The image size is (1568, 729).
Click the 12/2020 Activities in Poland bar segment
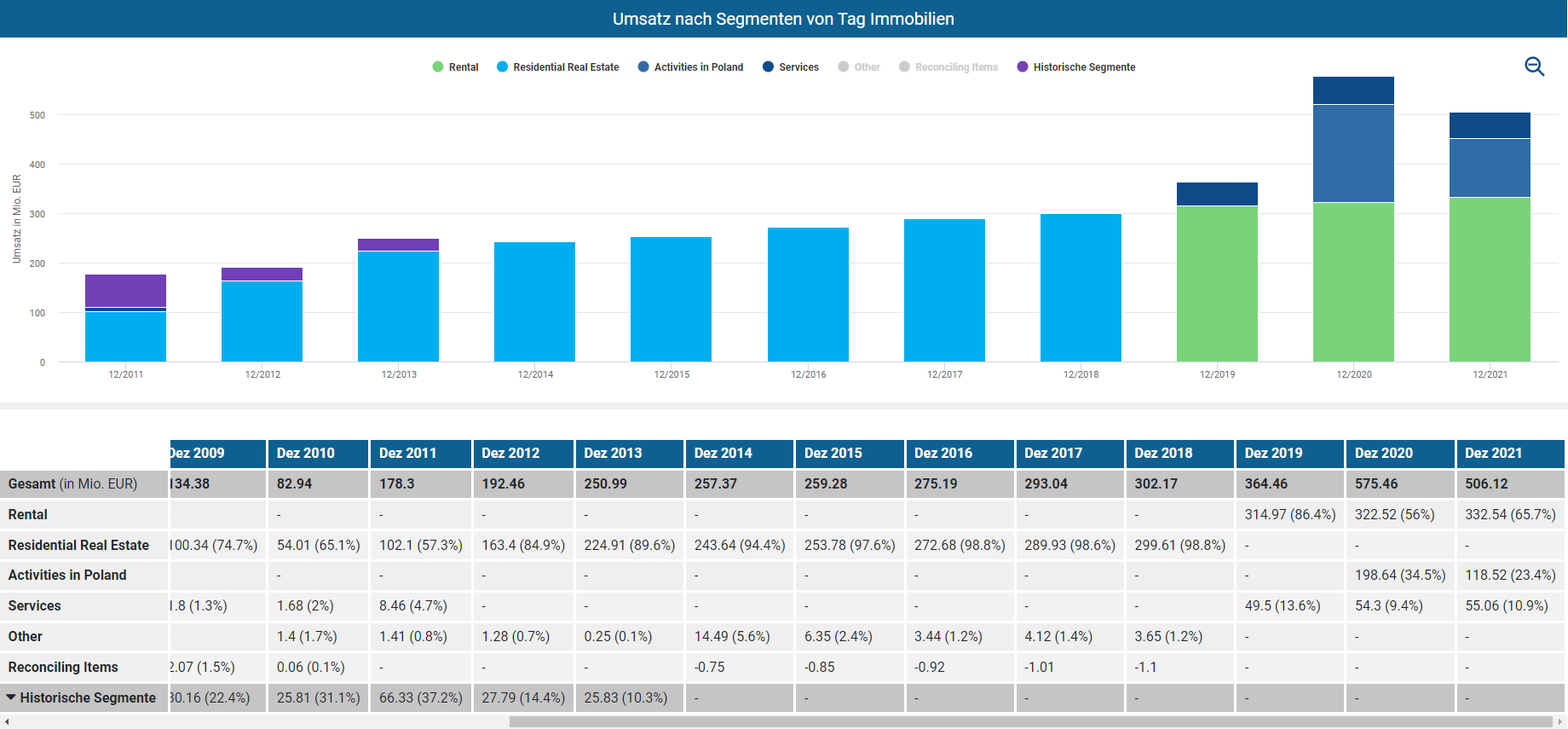point(1353,153)
